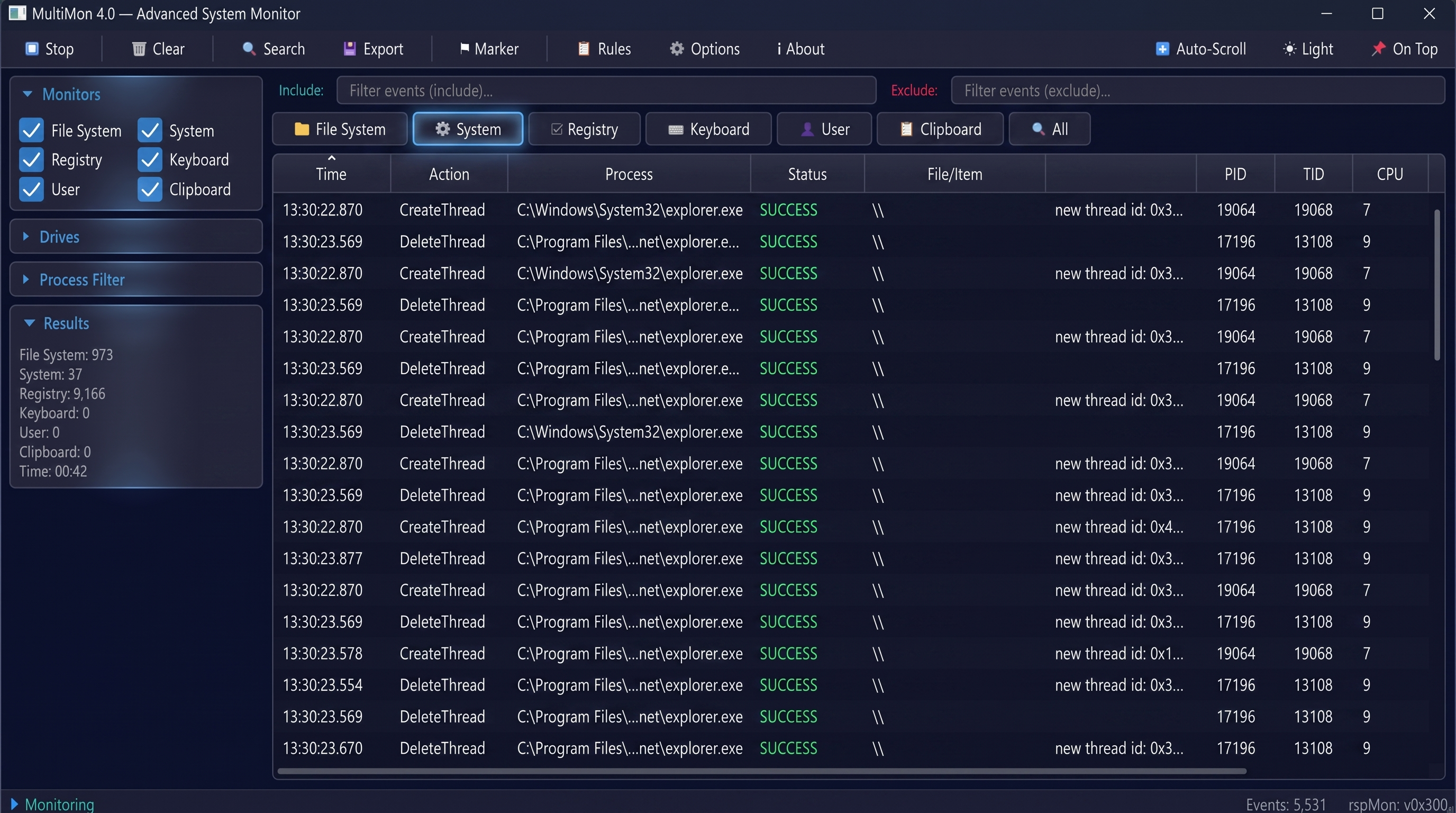Switch theme with the Light sun icon
The height and width of the screenshot is (813, 1456).
point(1289,49)
